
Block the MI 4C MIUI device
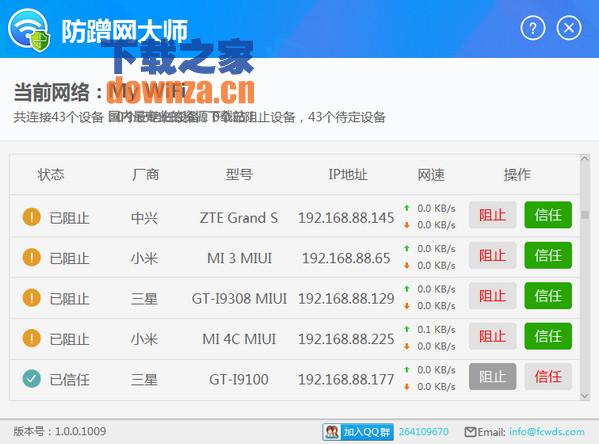click(492, 336)
